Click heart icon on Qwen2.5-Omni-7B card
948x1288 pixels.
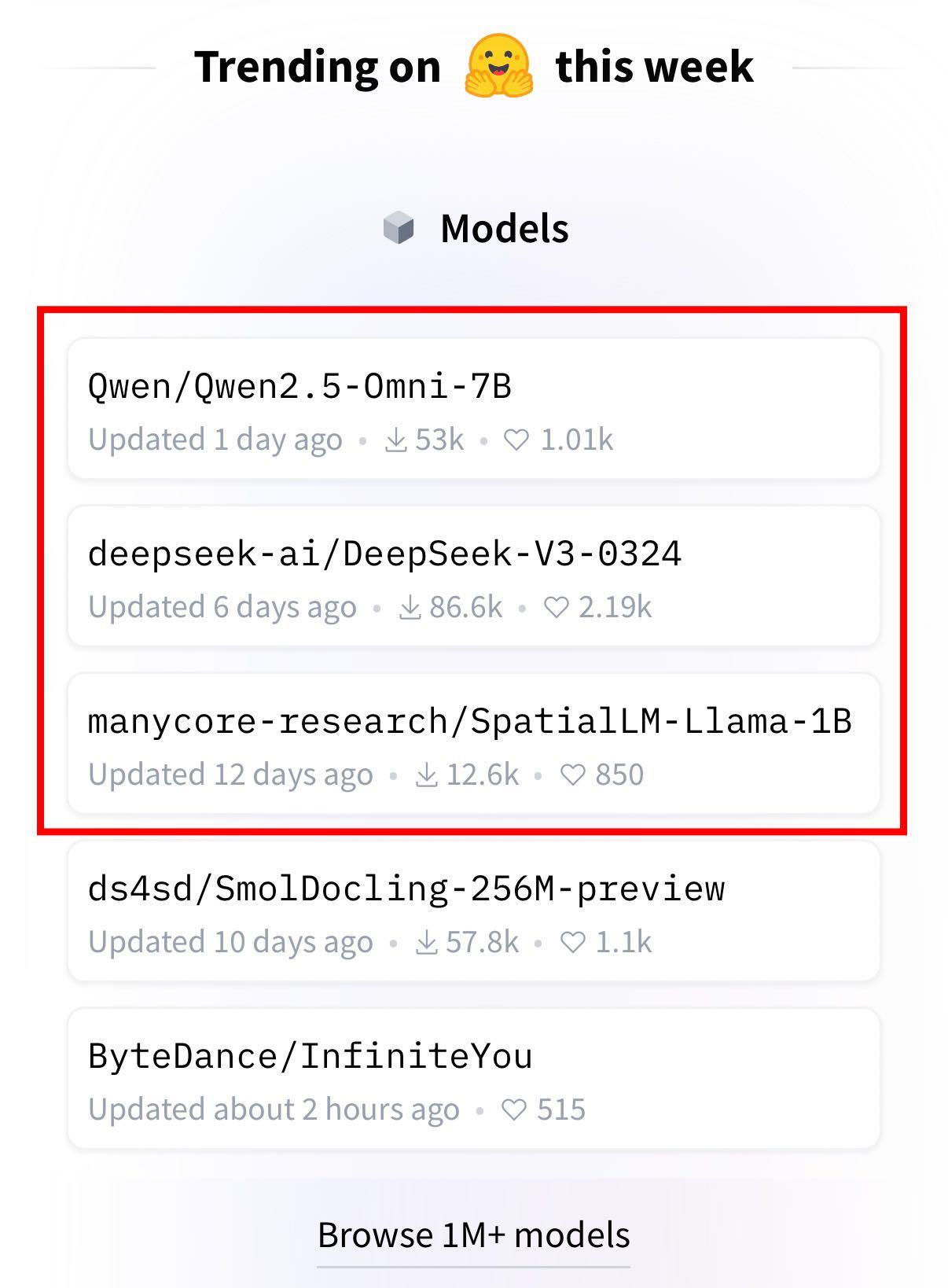pyautogui.click(x=516, y=440)
